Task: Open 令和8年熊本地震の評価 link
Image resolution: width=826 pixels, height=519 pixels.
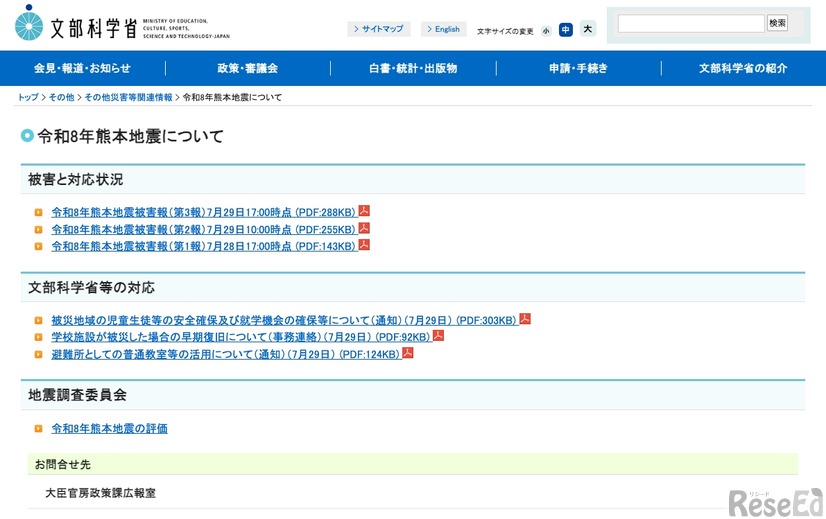Action: coord(110,428)
